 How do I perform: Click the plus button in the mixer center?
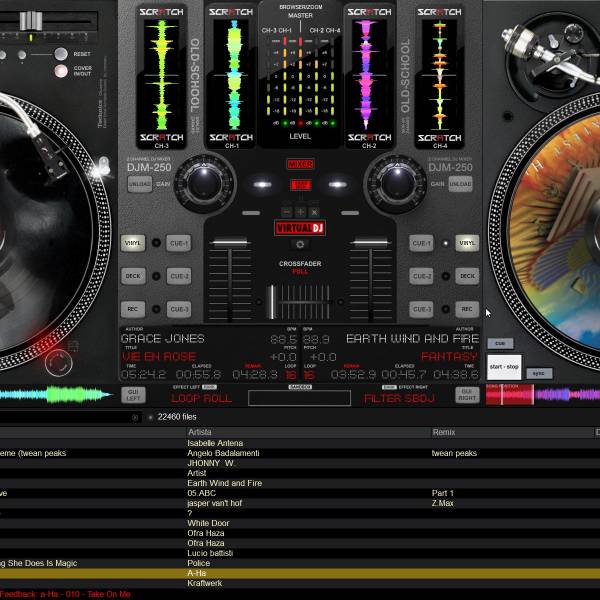(300, 212)
